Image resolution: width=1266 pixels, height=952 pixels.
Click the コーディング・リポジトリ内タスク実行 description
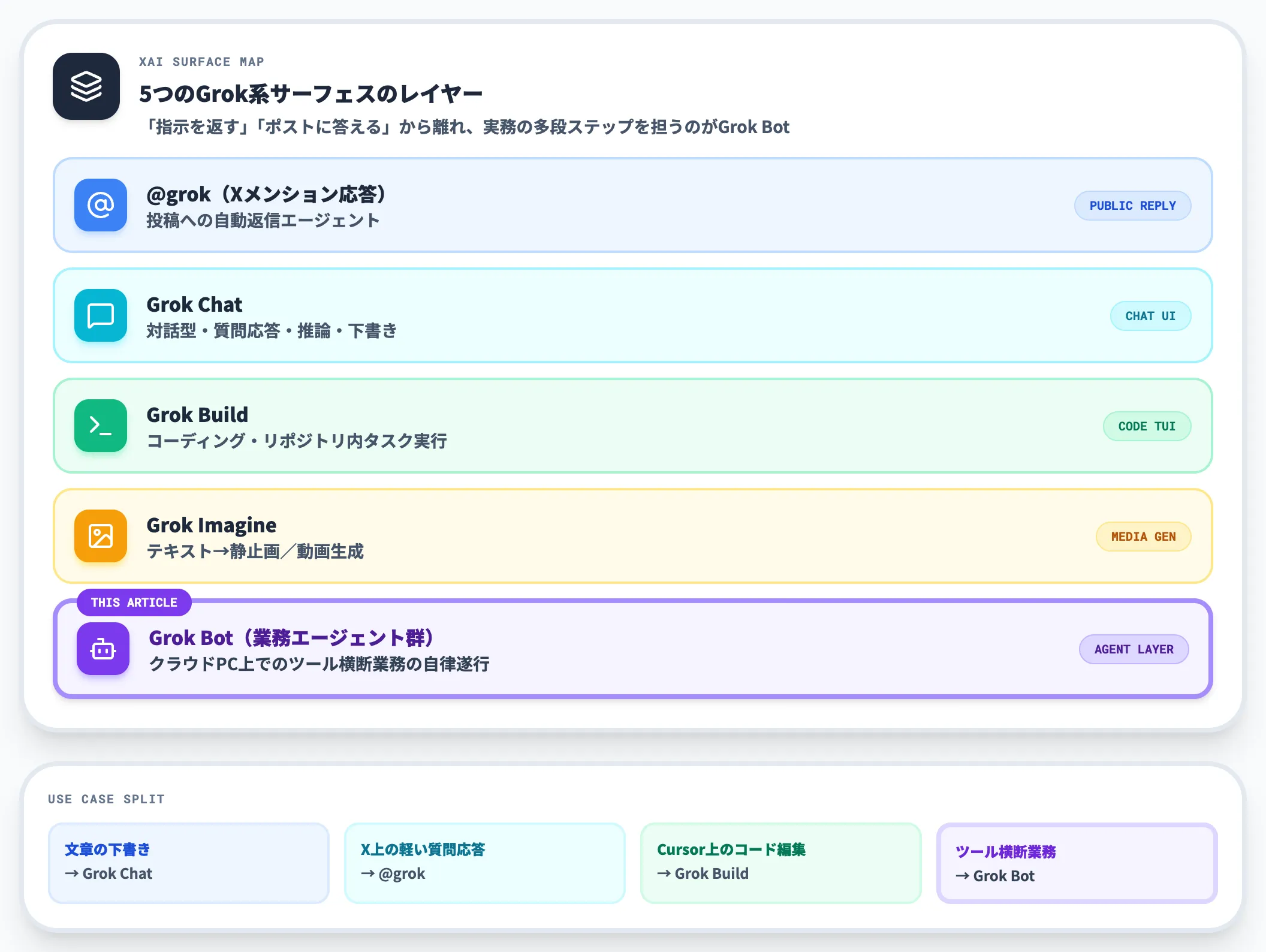pos(297,441)
